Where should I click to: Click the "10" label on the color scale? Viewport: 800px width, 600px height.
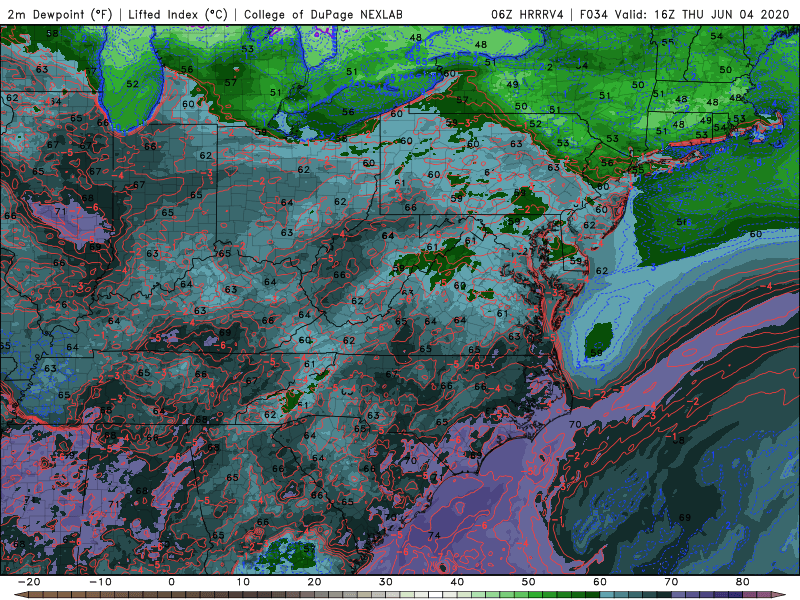tap(243, 582)
